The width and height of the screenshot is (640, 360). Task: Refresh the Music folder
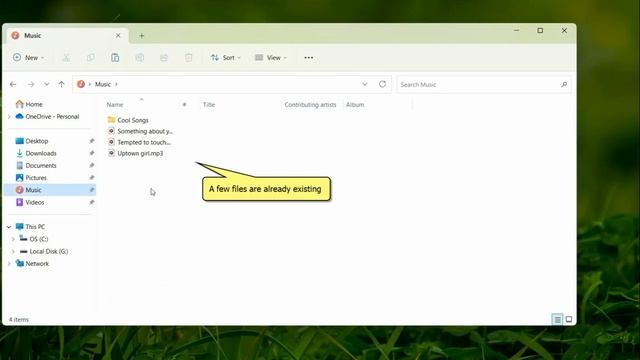(x=382, y=84)
